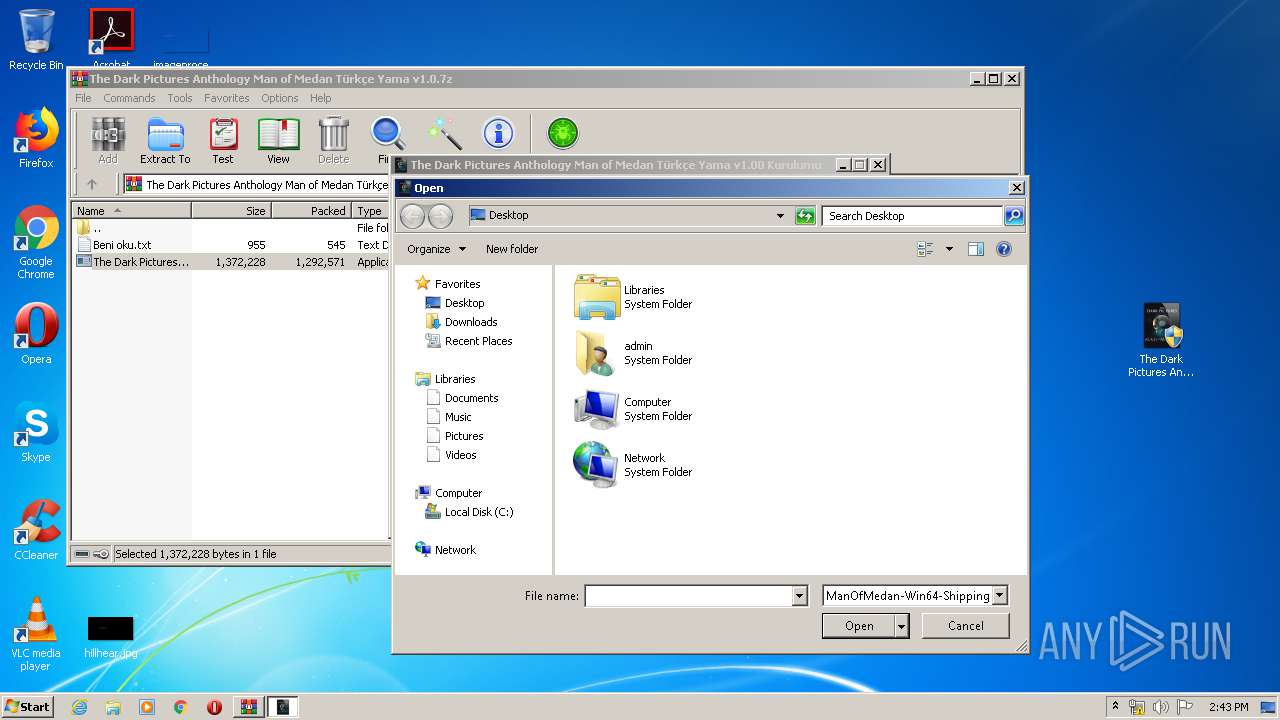Click the Forward arrow in Open dialog
Viewport: 1280px width, 720px height.
click(440, 216)
